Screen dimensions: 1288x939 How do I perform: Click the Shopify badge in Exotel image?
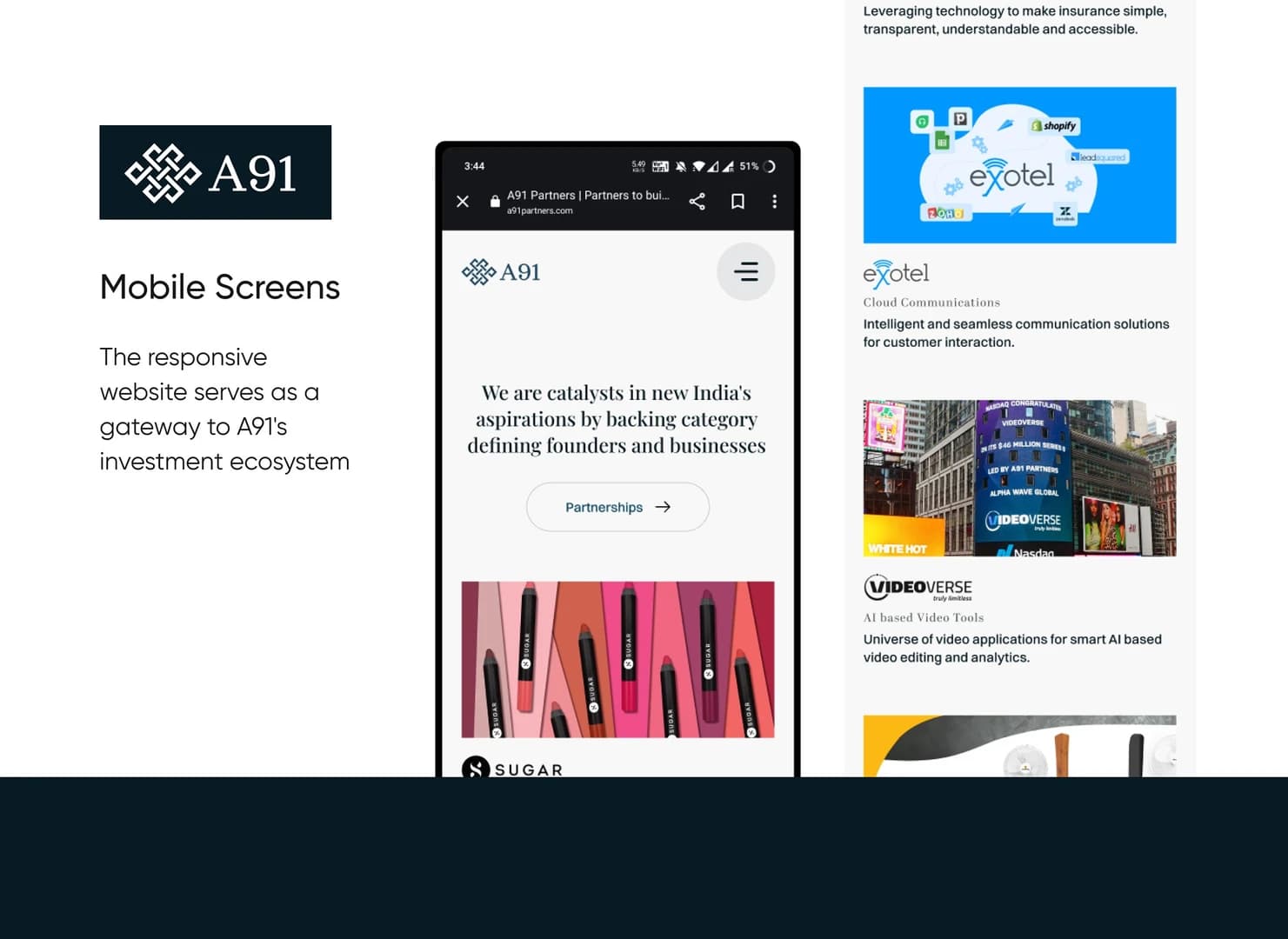[x=1054, y=126]
